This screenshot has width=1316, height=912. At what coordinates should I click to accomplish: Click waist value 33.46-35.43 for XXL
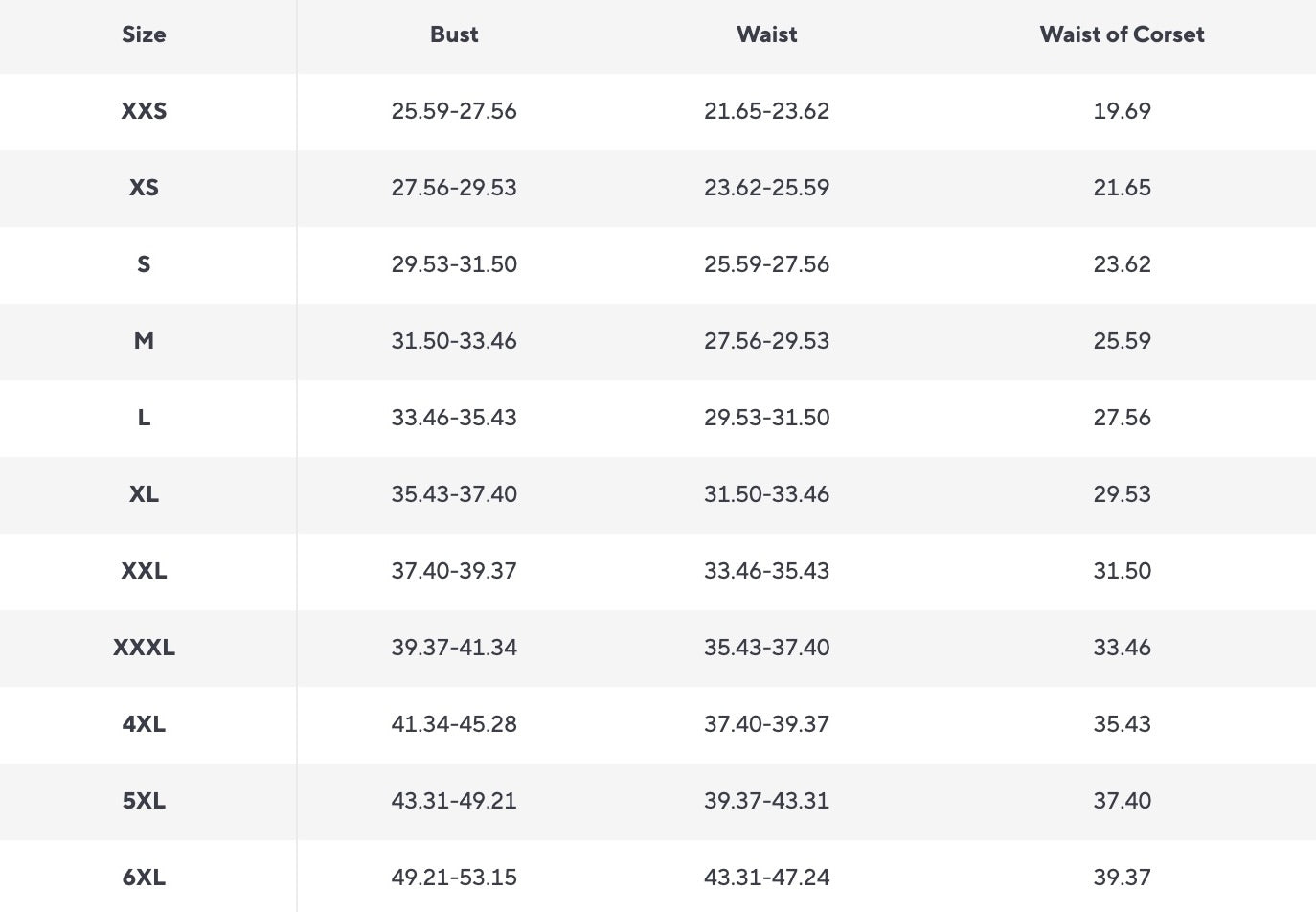(766, 571)
